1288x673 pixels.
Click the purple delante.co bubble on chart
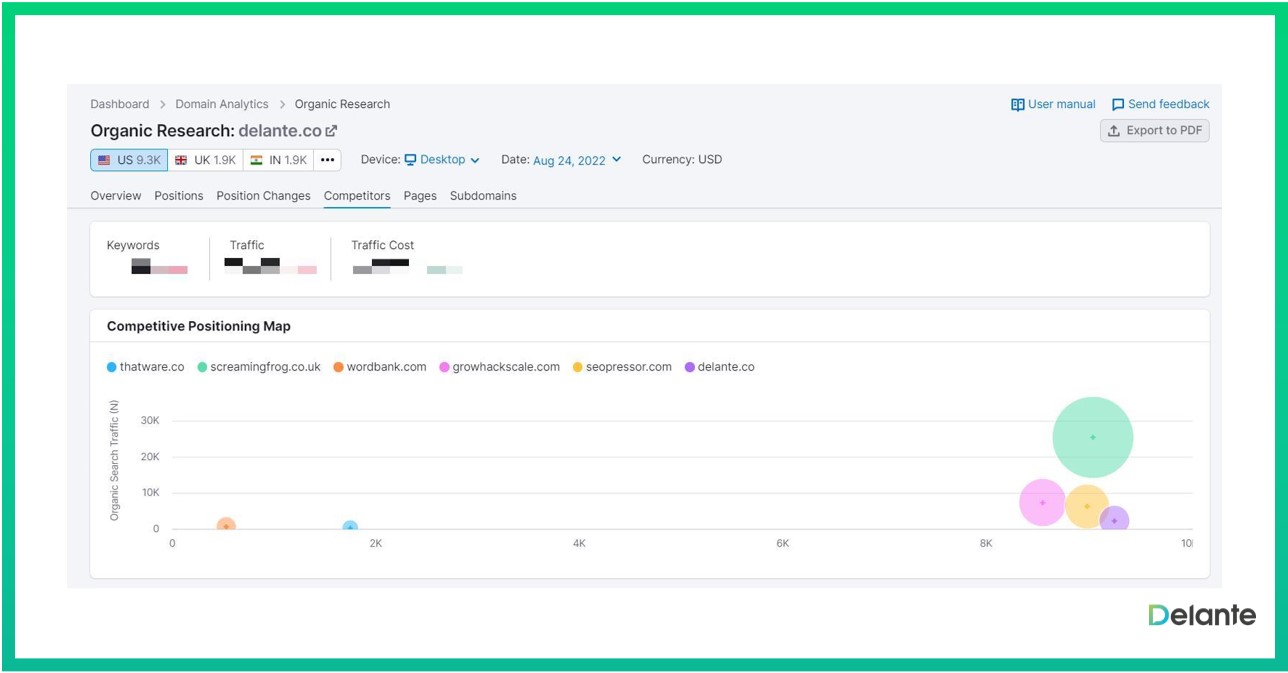click(x=1114, y=520)
